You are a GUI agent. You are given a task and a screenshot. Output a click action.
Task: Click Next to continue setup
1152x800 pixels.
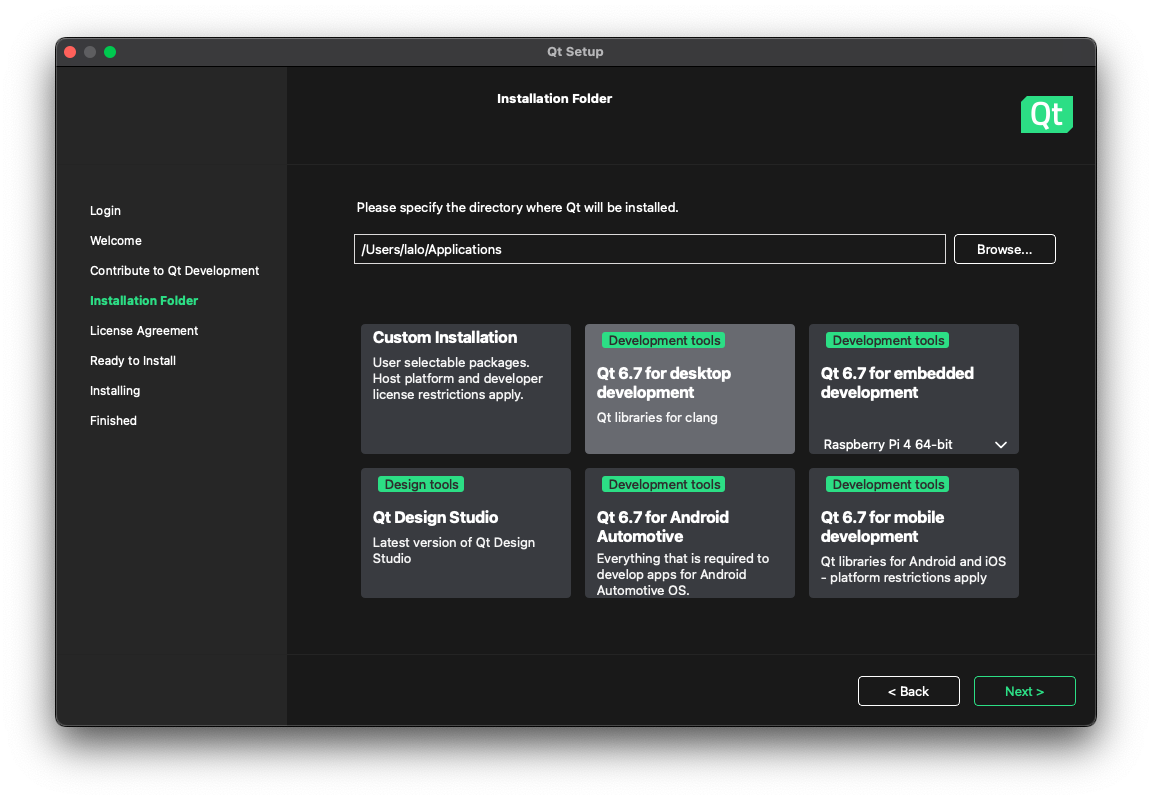1024,691
